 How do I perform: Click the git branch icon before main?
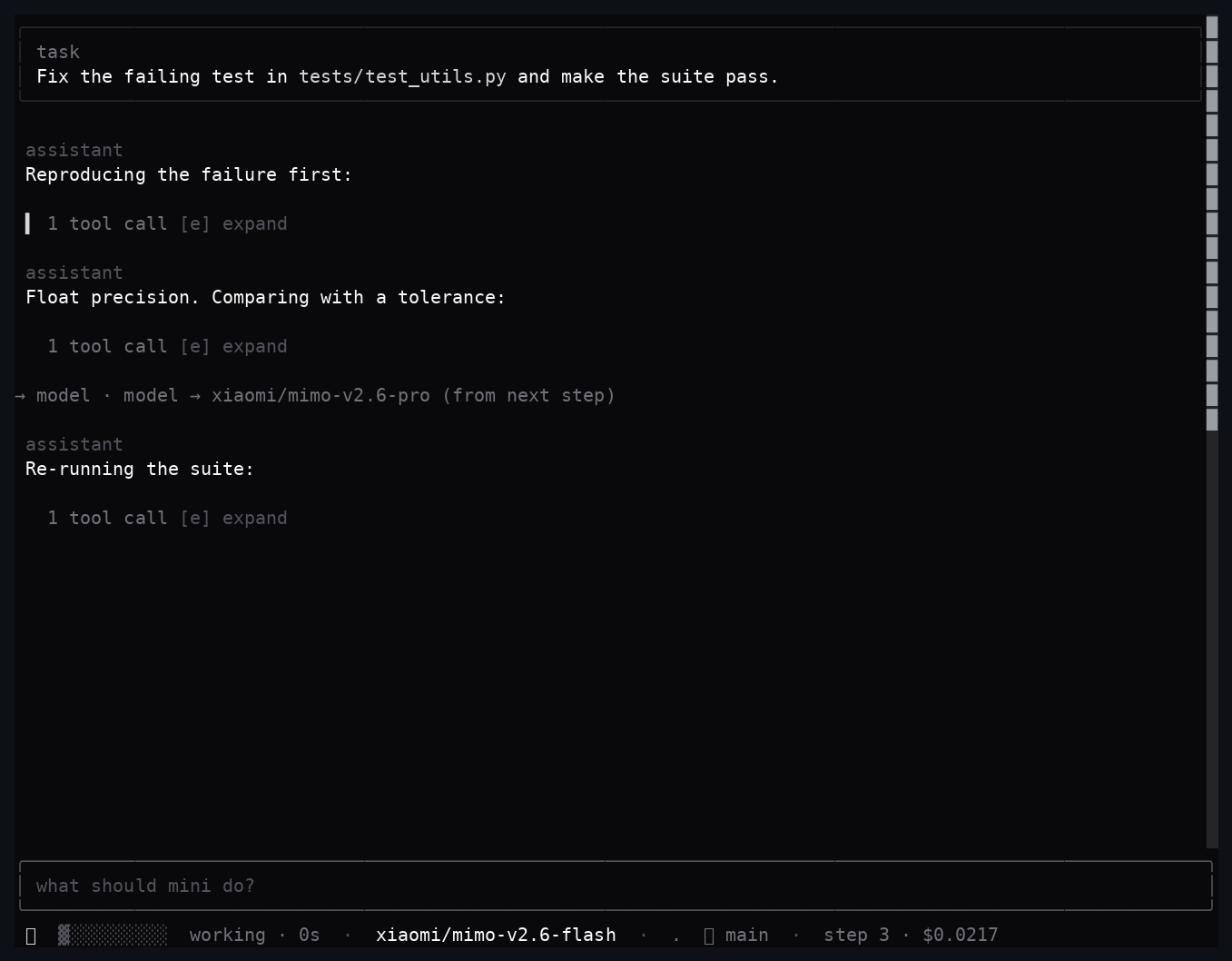tap(709, 936)
